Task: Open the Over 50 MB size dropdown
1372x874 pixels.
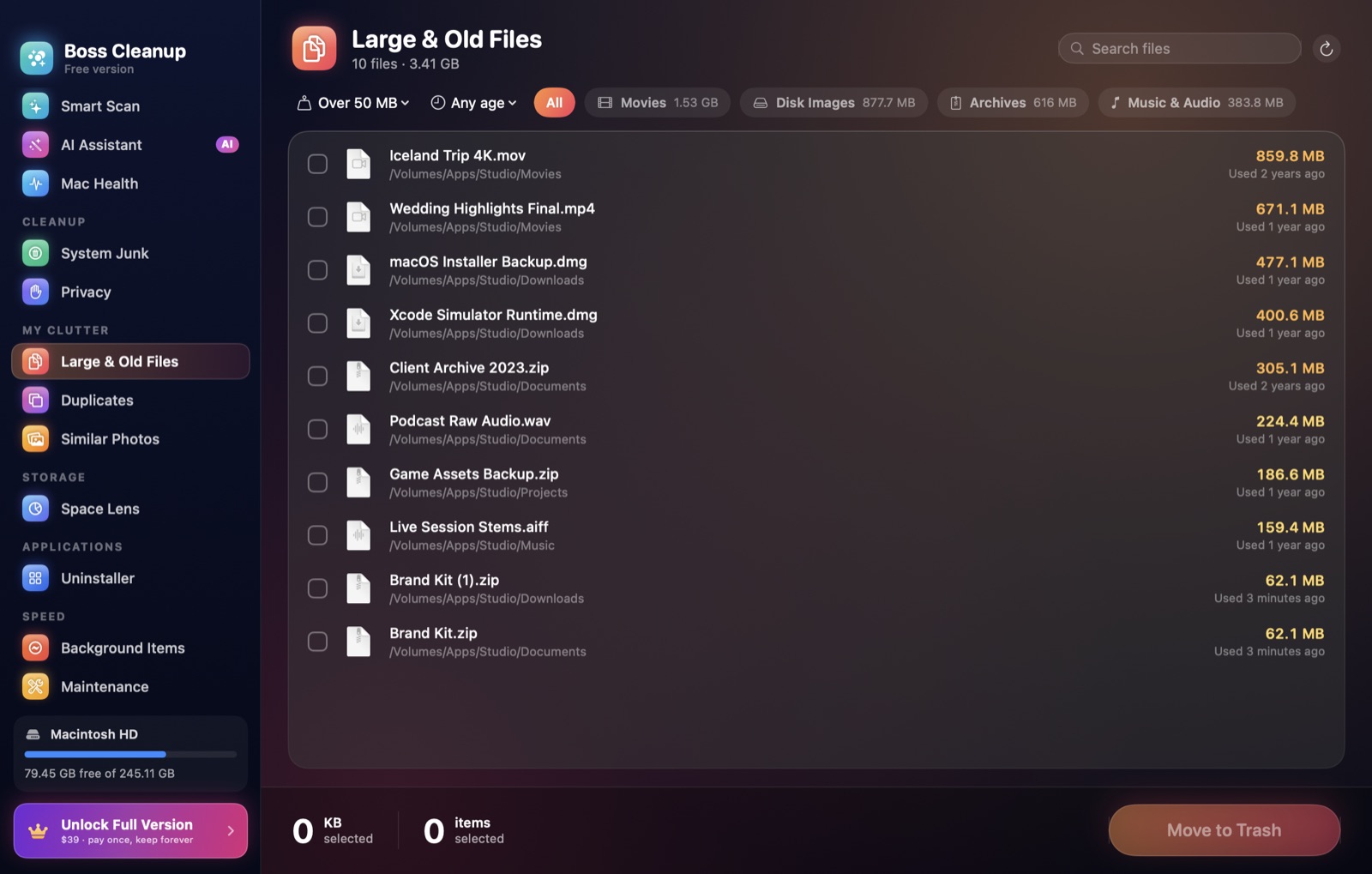Action: pyautogui.click(x=353, y=103)
